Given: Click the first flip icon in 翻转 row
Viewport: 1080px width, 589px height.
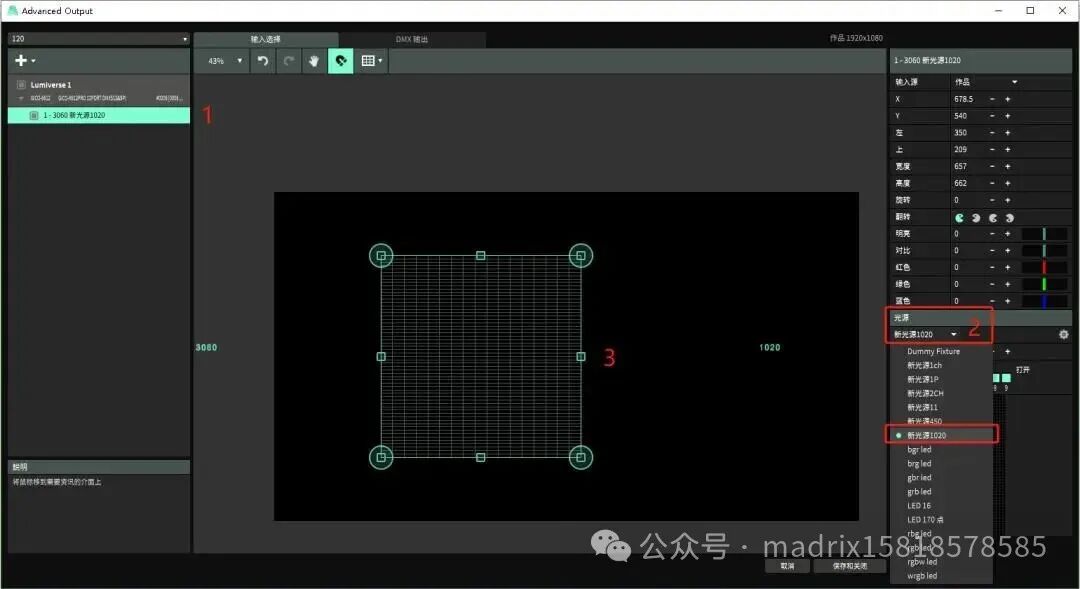Looking at the screenshot, I should point(959,218).
